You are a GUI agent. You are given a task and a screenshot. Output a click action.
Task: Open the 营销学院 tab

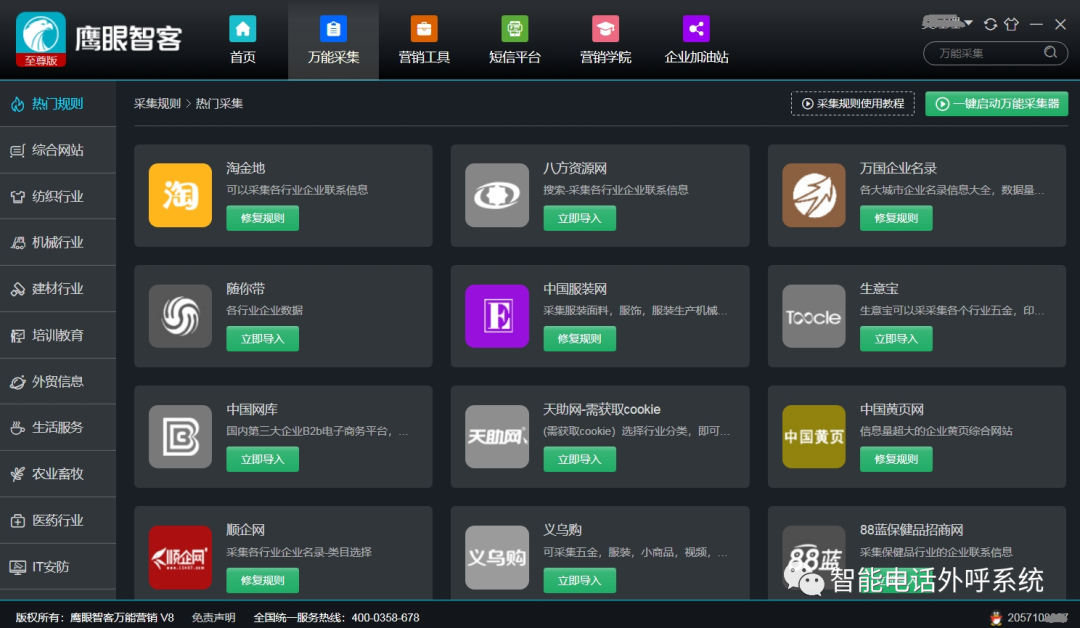pos(605,40)
